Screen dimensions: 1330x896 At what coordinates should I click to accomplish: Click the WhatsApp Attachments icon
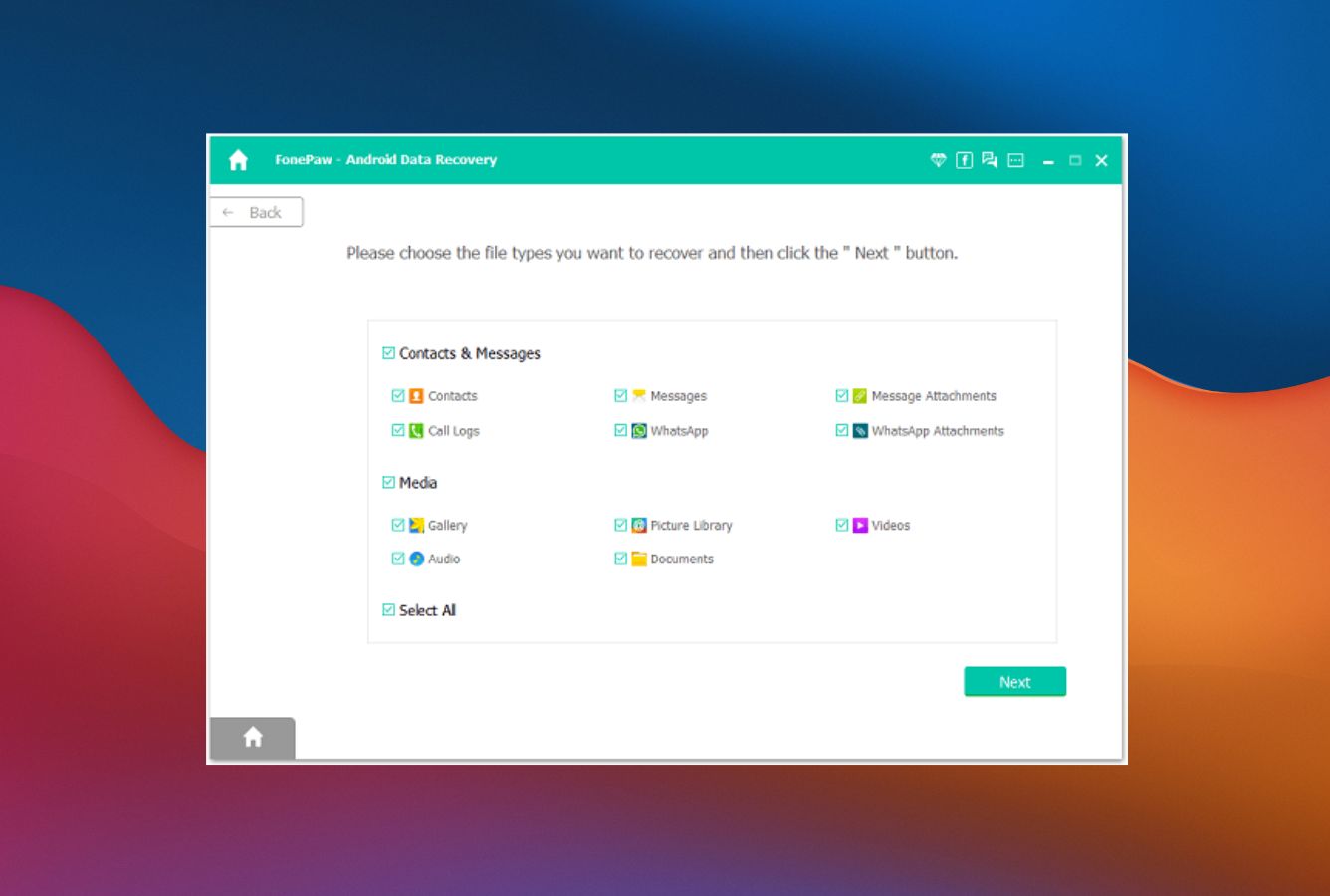860,431
